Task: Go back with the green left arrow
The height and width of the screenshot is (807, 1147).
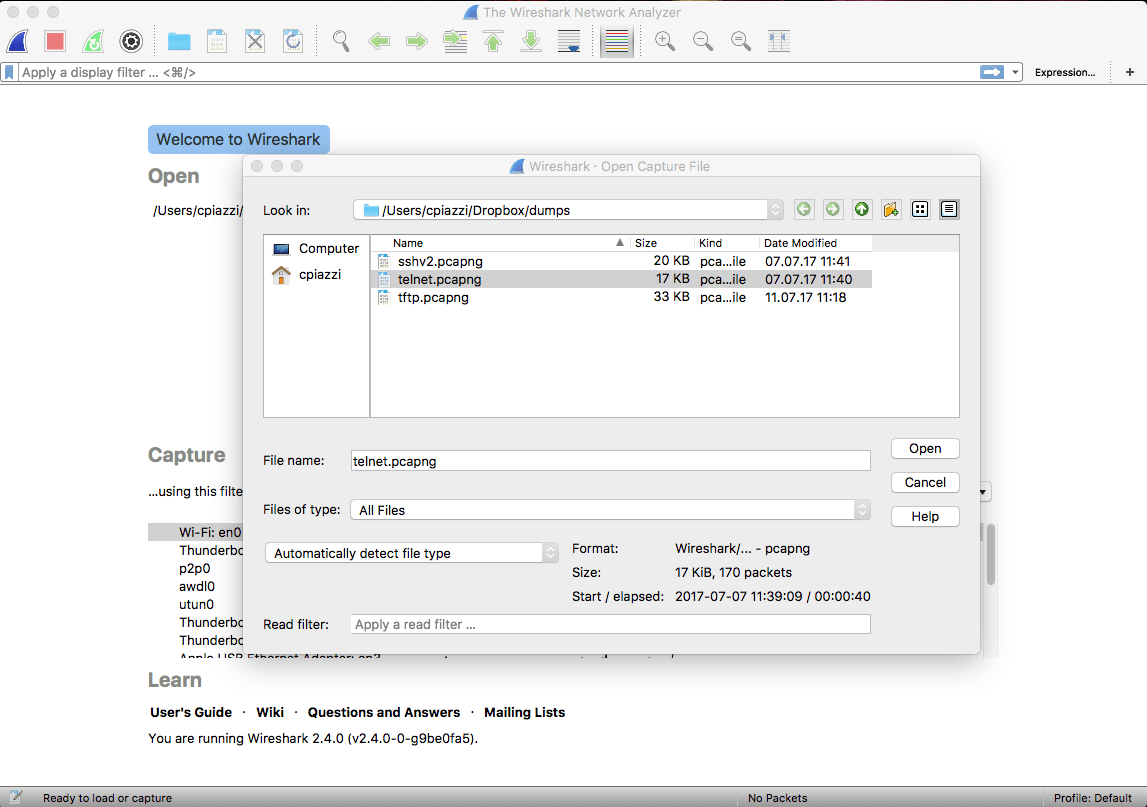Action: (x=379, y=41)
